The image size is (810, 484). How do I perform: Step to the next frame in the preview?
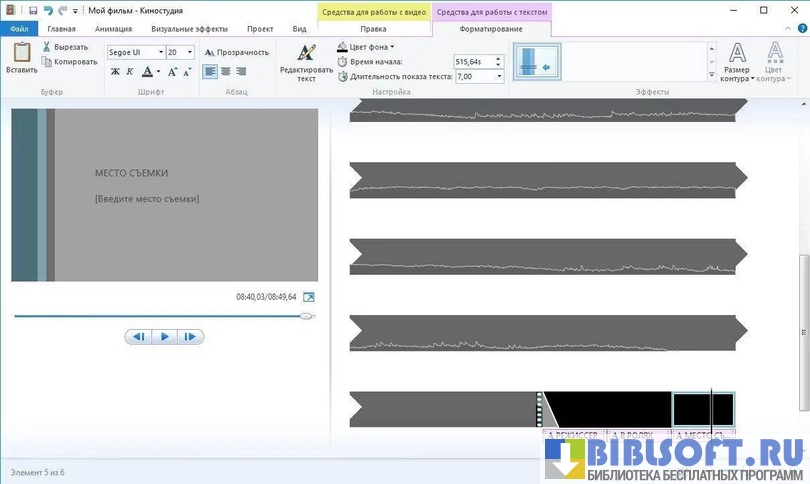point(190,337)
